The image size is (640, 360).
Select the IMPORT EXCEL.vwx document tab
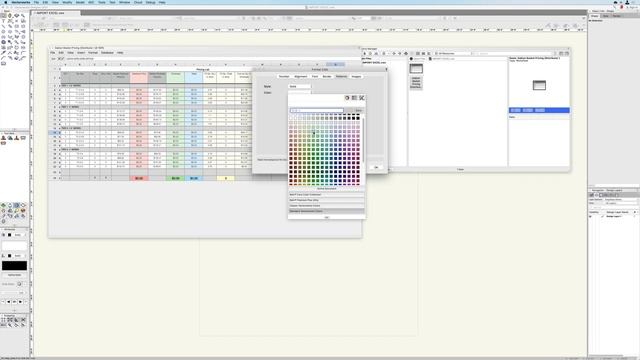click(x=56, y=13)
